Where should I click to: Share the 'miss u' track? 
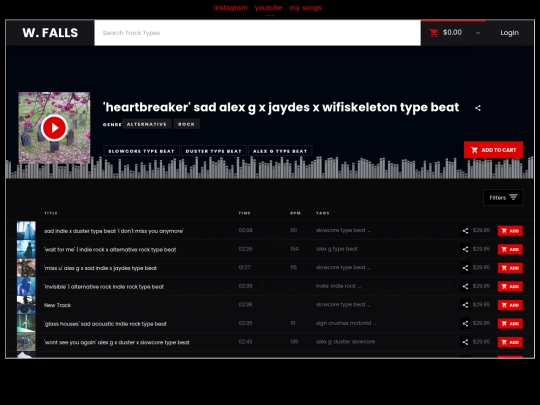pyautogui.click(x=465, y=268)
